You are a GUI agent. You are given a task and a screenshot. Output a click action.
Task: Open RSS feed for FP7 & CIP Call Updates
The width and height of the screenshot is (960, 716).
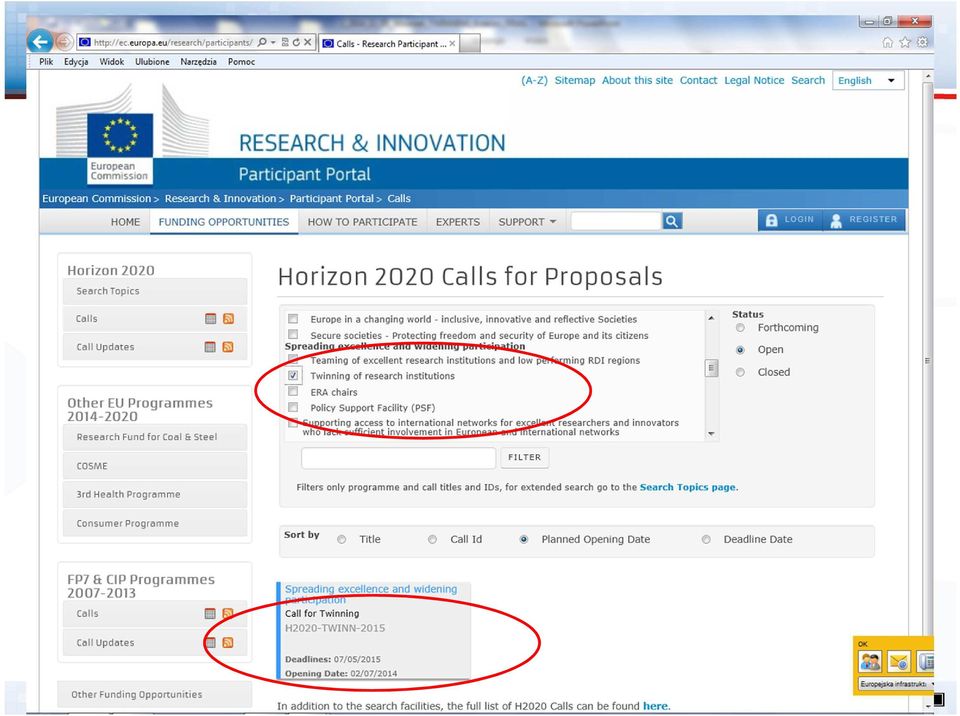228,643
